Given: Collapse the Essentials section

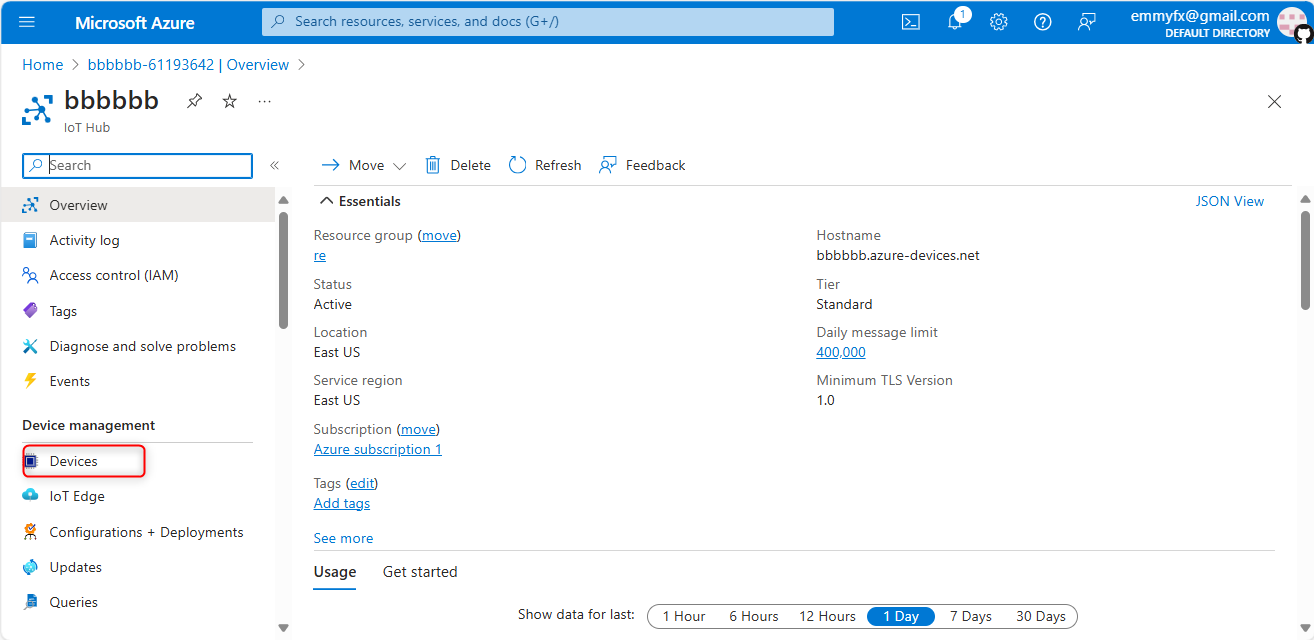Looking at the screenshot, I should [326, 201].
